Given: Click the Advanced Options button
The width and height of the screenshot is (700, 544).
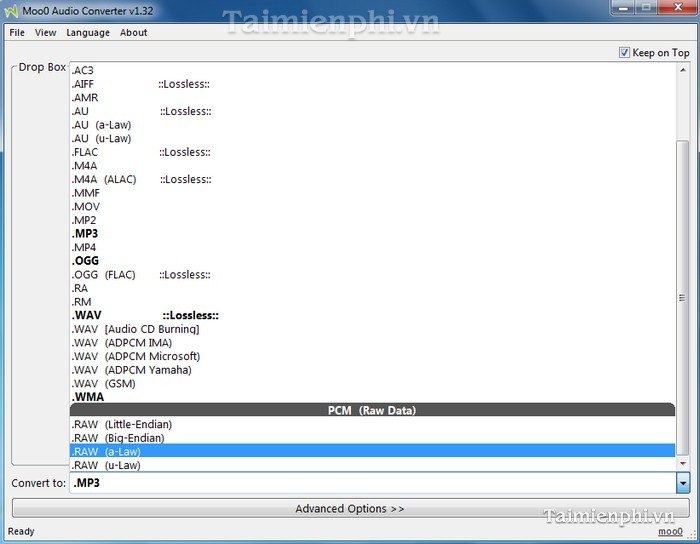Looking at the screenshot, I should pyautogui.click(x=349, y=508).
